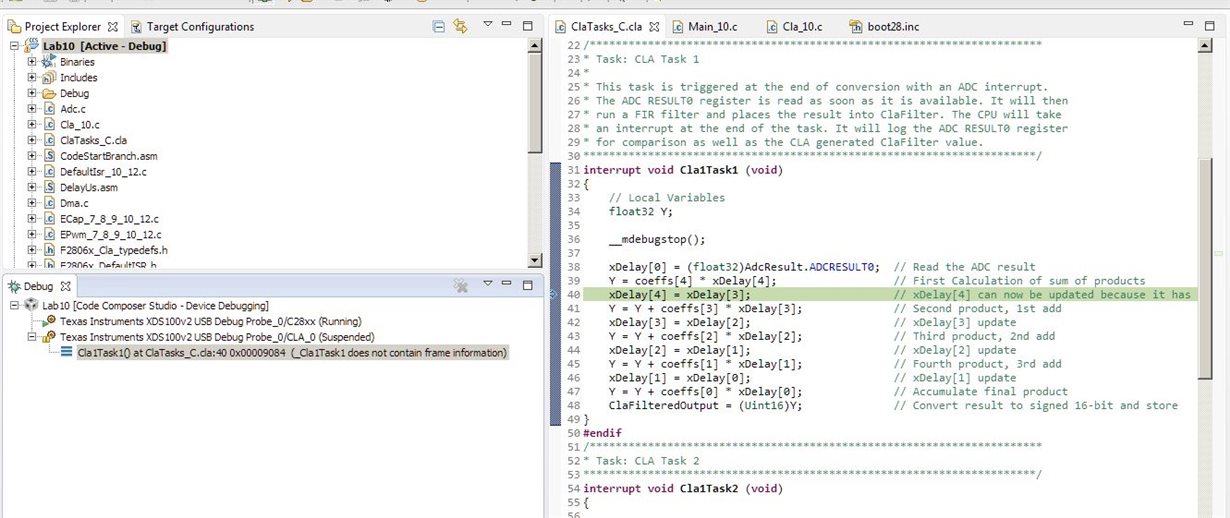The height and width of the screenshot is (518, 1230).
Task: Select the Binaries icon
Action: pos(48,62)
